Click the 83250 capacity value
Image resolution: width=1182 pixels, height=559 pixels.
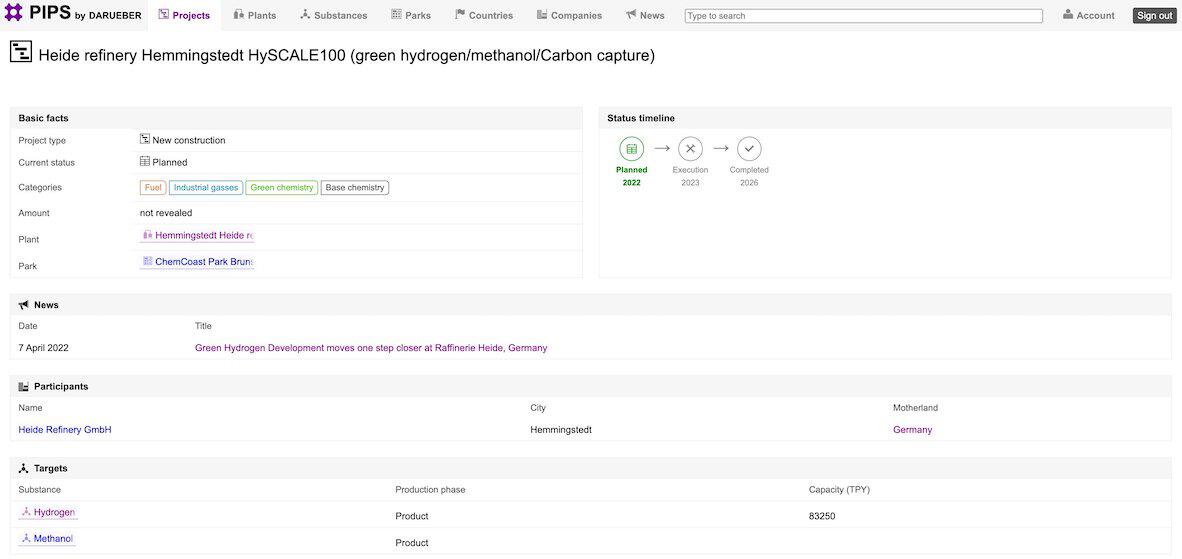coord(822,516)
